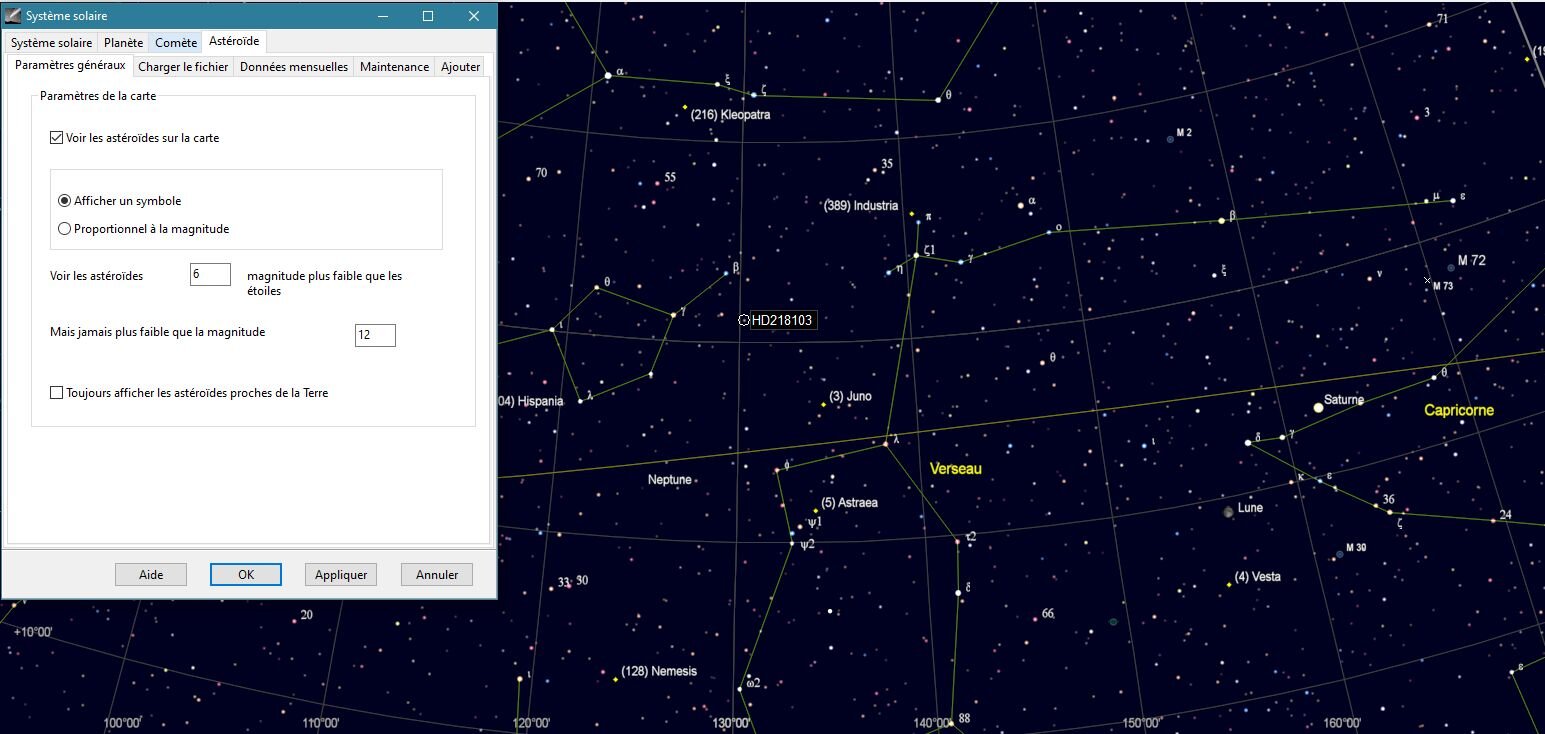The height and width of the screenshot is (734, 1545).
Task: Maximize the Système solaire dialog
Action: [428, 16]
